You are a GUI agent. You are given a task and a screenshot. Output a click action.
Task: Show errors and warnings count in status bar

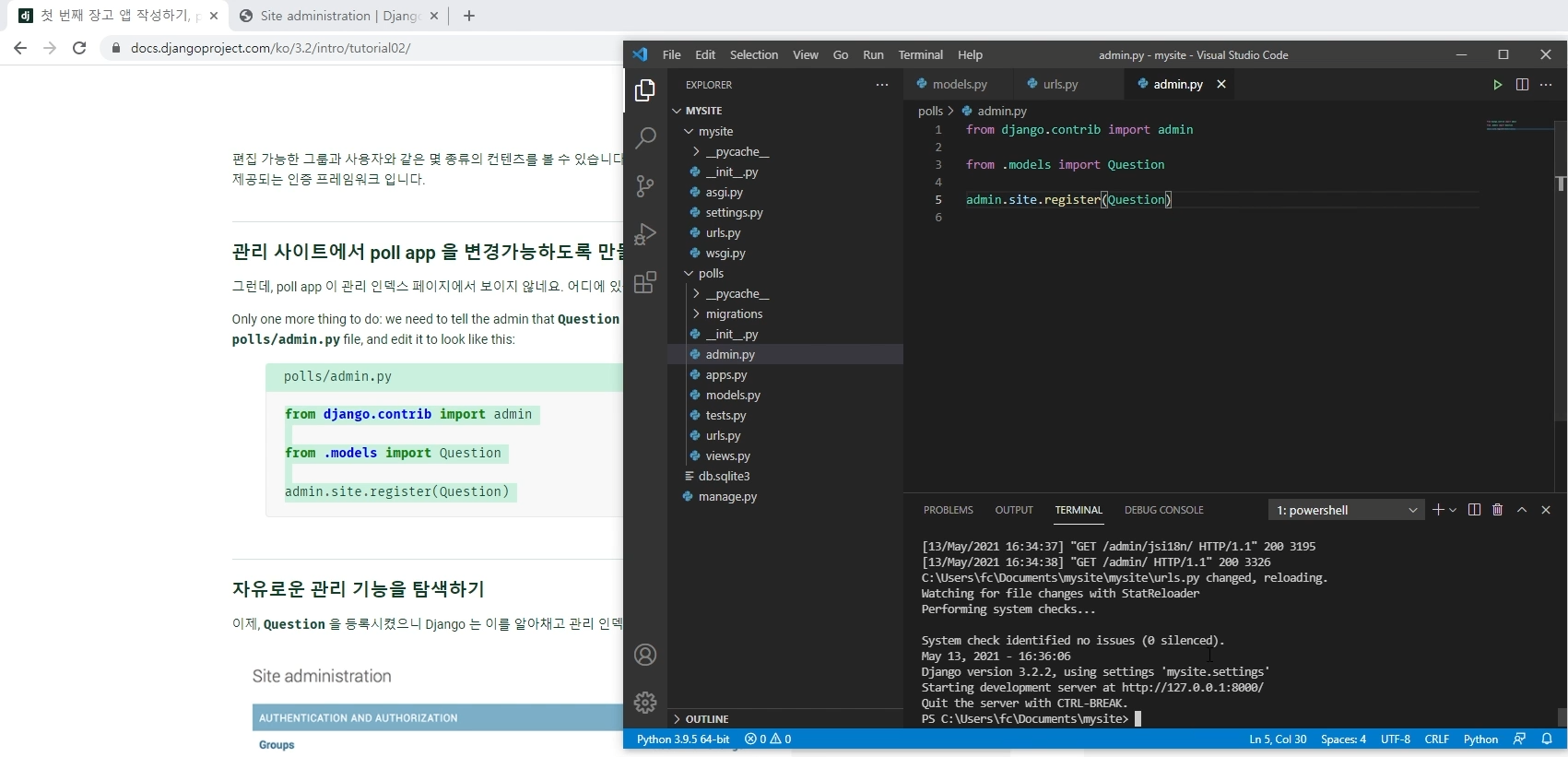pos(768,739)
